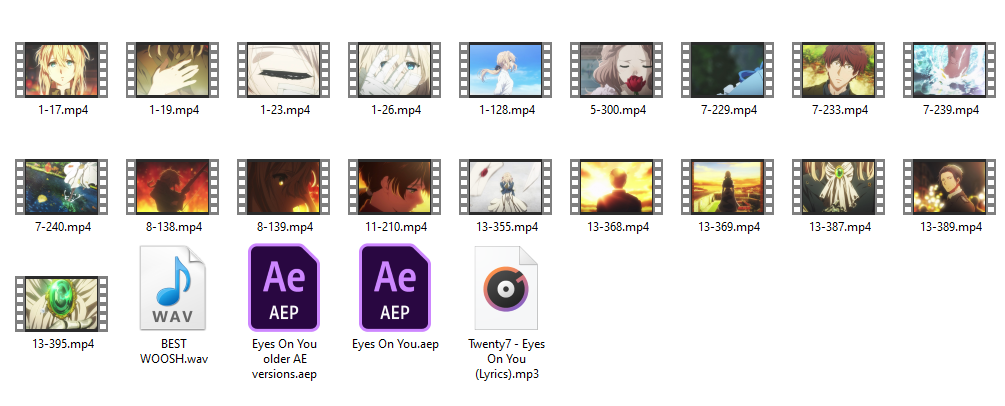
Task: Click the Eyes On You older AE versions.aep name
Action: click(285, 359)
